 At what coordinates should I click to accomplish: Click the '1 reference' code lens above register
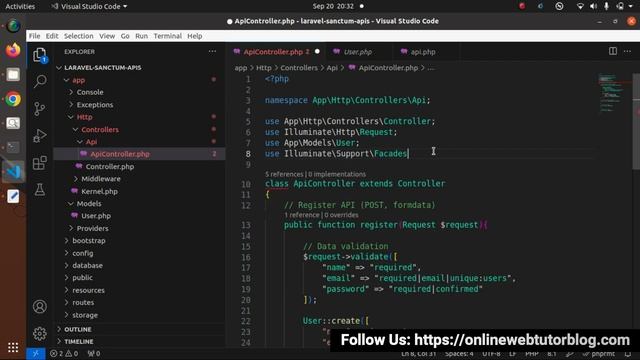click(x=302, y=215)
